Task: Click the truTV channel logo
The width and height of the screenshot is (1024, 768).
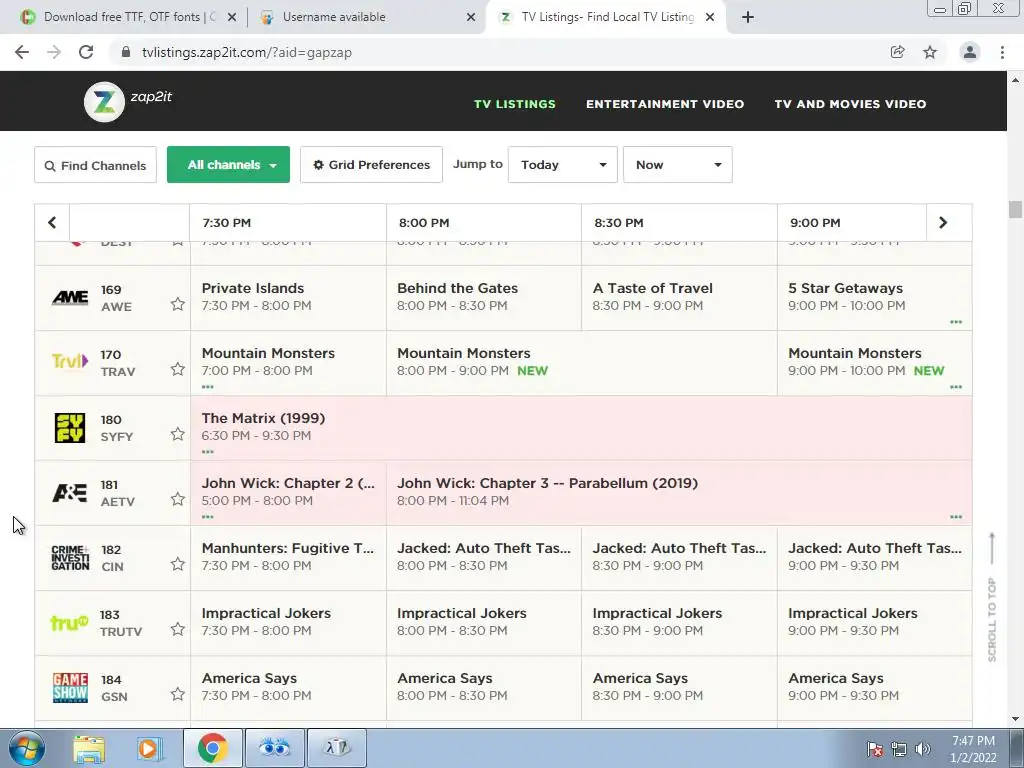Action: (x=70, y=623)
